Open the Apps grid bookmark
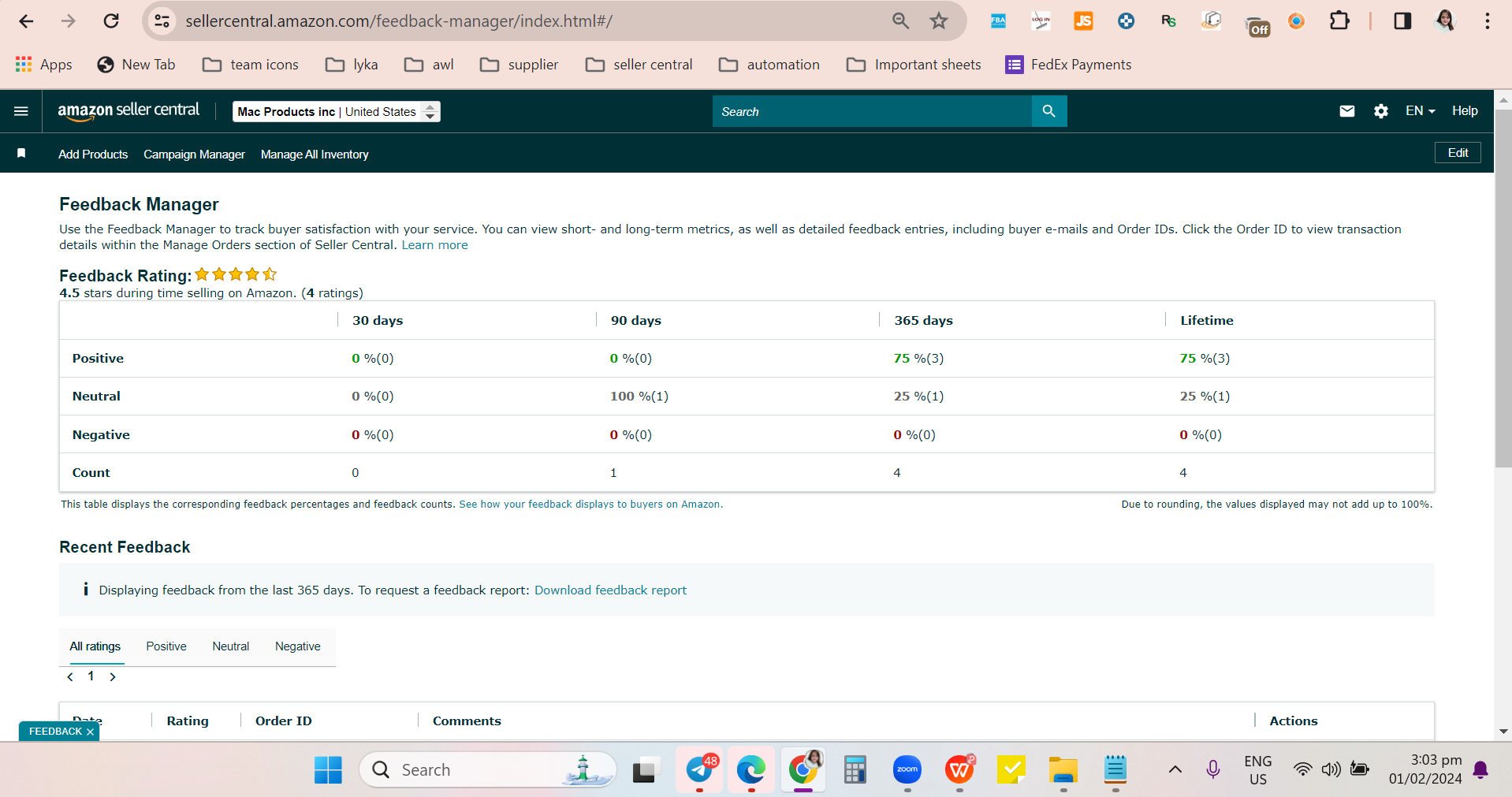Image resolution: width=1512 pixels, height=797 pixels. (44, 65)
